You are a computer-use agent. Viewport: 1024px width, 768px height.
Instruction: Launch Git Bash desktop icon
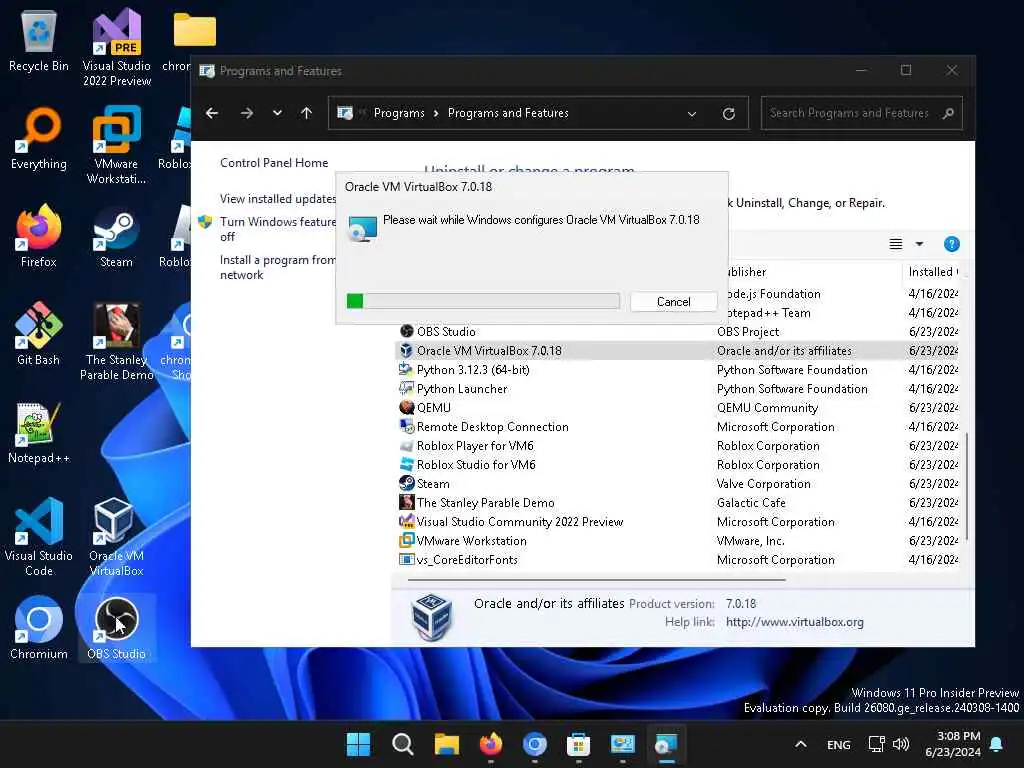point(39,334)
